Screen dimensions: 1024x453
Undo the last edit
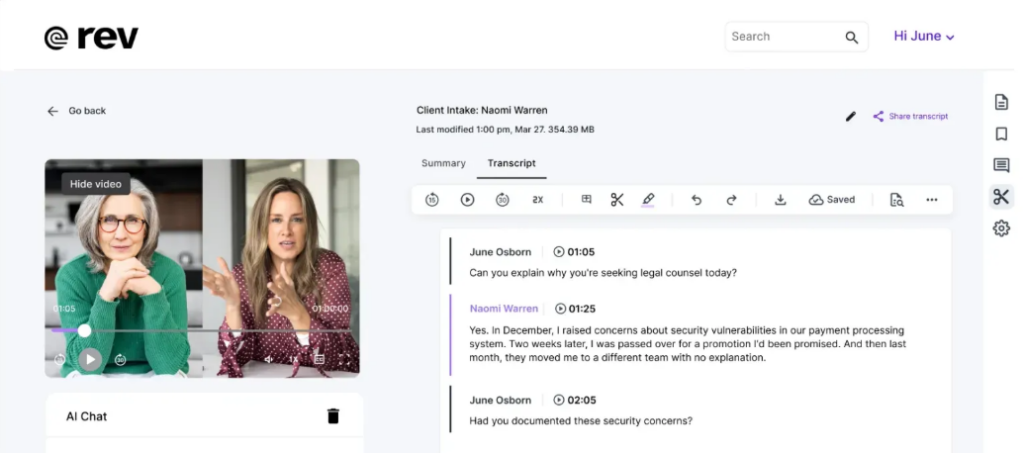pos(697,200)
